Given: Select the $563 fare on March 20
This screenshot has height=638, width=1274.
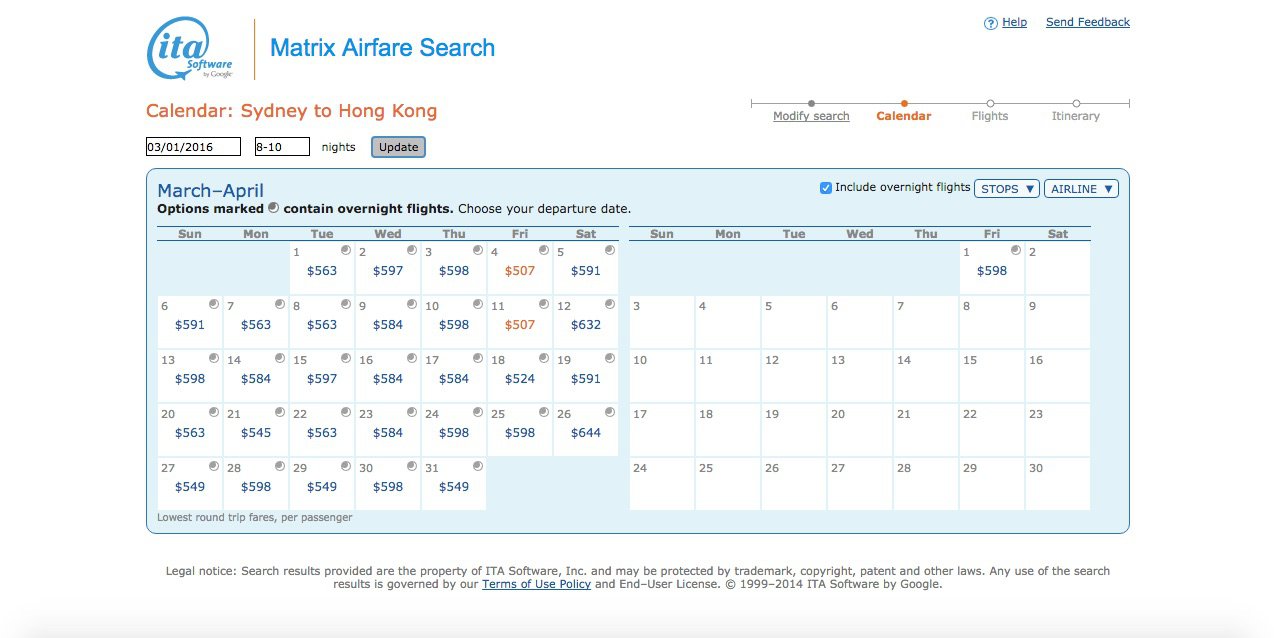Looking at the screenshot, I should pos(190,433).
